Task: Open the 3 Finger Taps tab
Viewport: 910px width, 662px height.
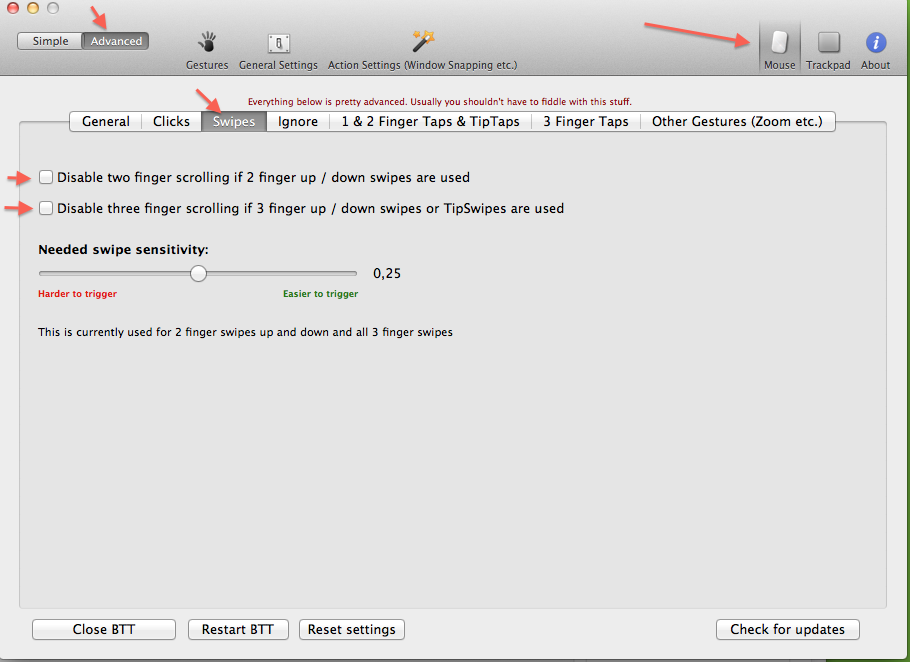Action: (x=586, y=121)
